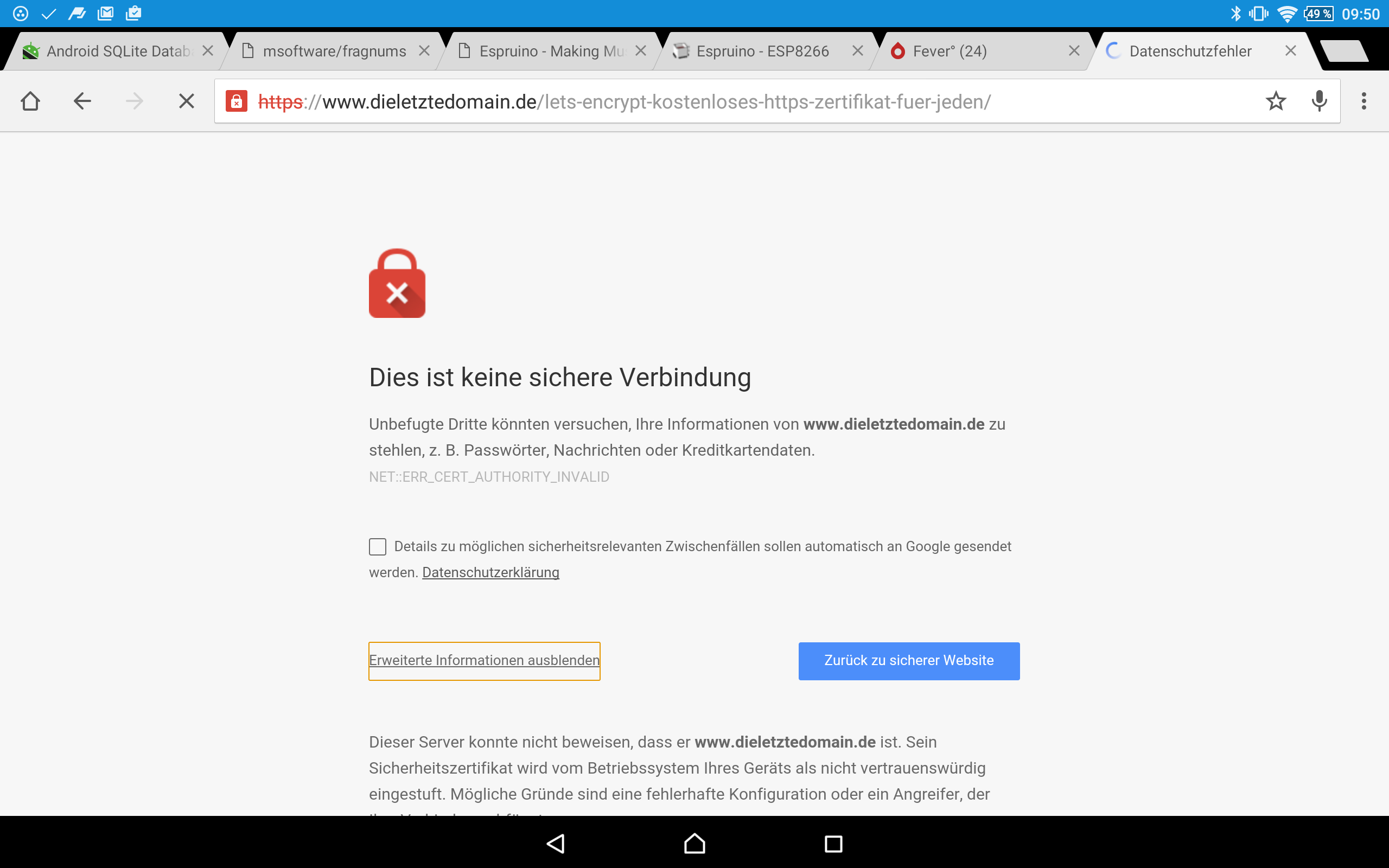
Task: Tap the battery 49 % indicator
Action: (x=1319, y=13)
